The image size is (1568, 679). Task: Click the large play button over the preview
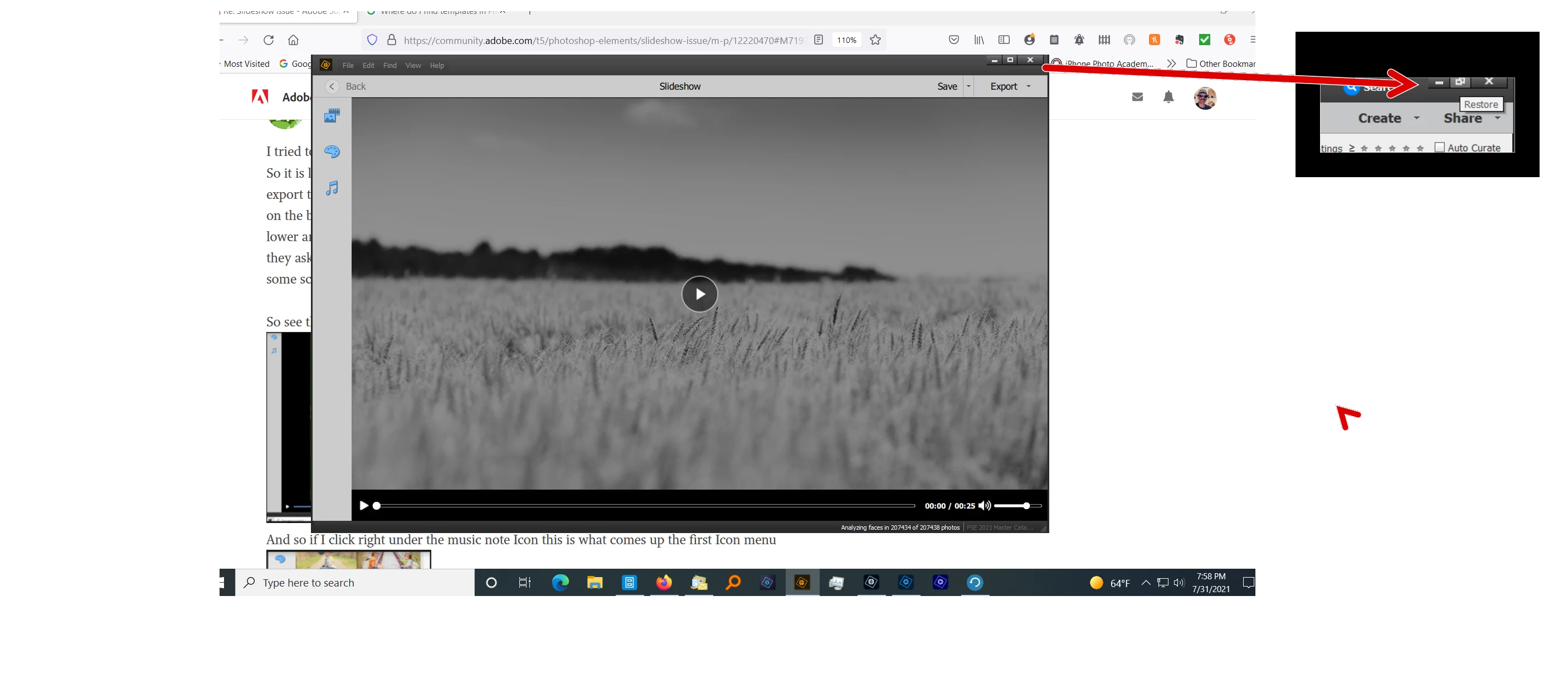pyautogui.click(x=699, y=294)
